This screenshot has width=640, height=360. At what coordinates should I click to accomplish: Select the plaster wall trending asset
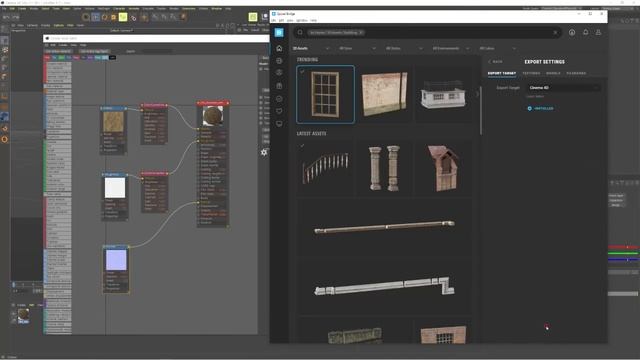384,94
